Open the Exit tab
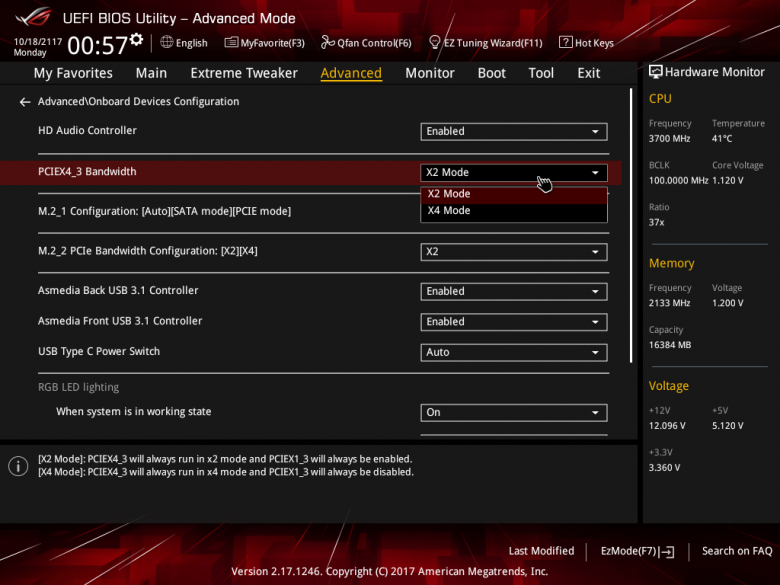The height and width of the screenshot is (585, 780). 588,73
